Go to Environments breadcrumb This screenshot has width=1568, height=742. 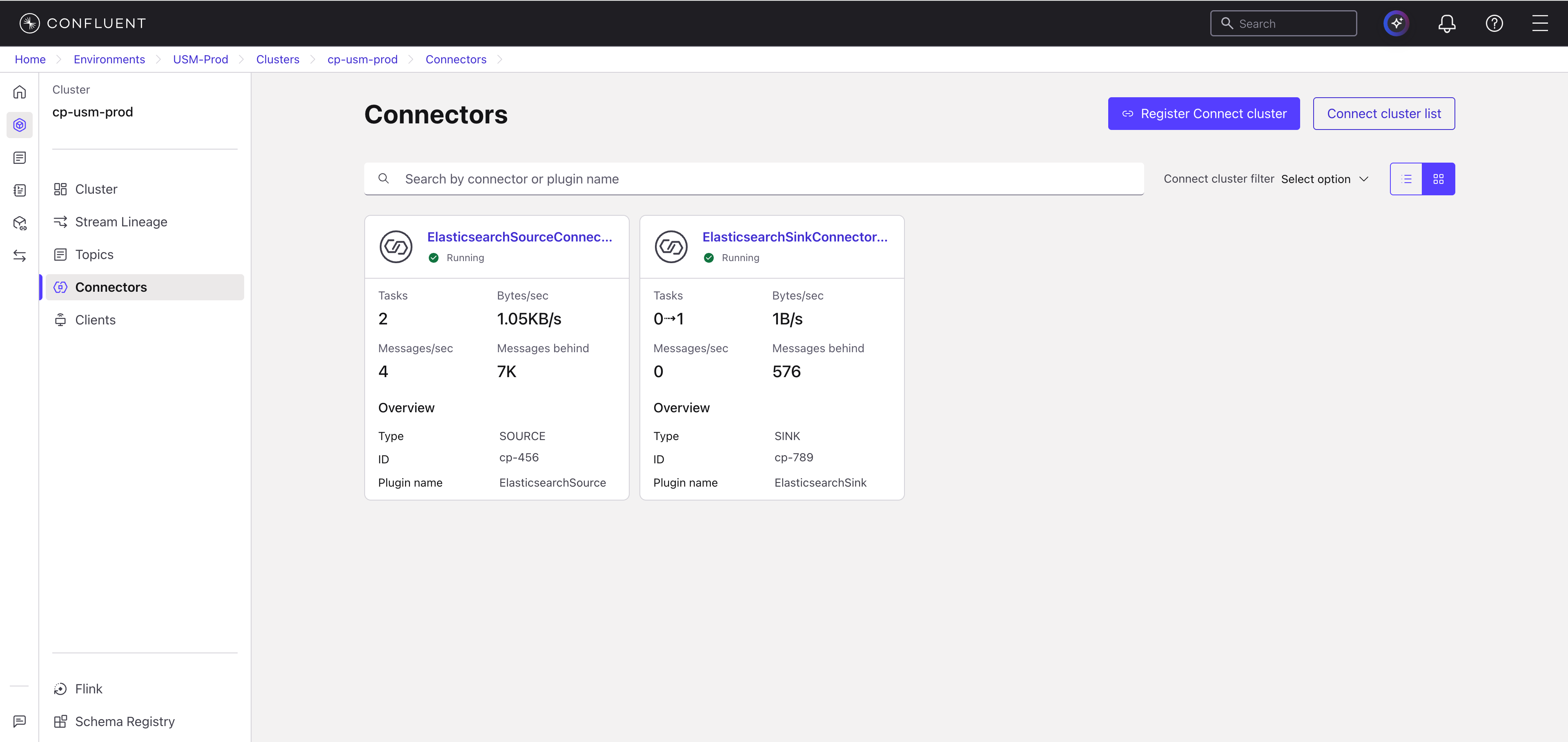[x=109, y=59]
